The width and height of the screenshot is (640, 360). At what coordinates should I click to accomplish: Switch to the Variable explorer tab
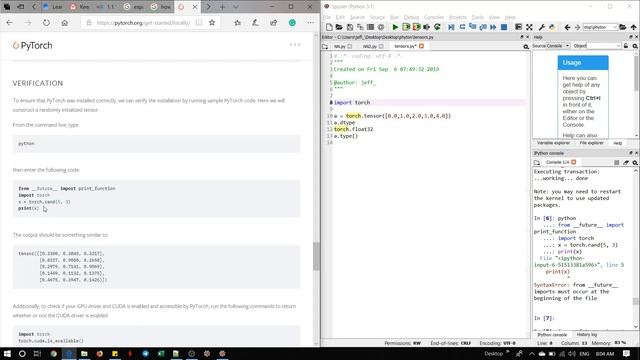(x=553, y=143)
